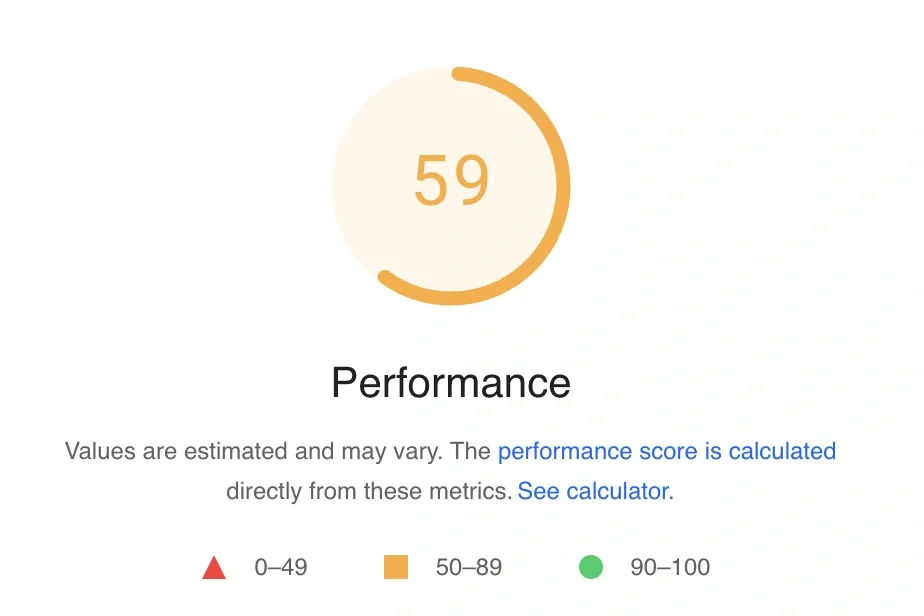Click the Performance heading
The width and height of the screenshot is (924, 616).
[x=451, y=383]
